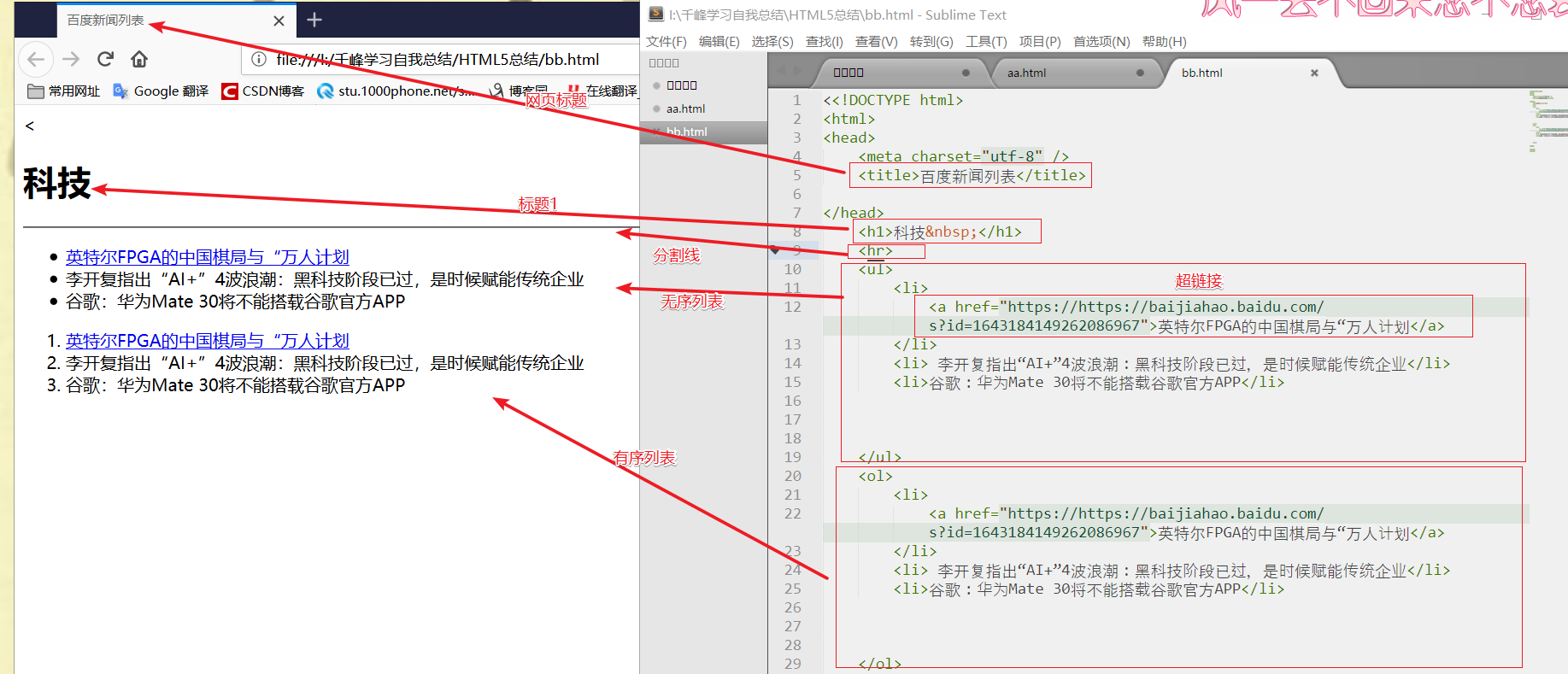Open the 首选项(N) menu
This screenshot has width=1568, height=674.
click(1101, 41)
